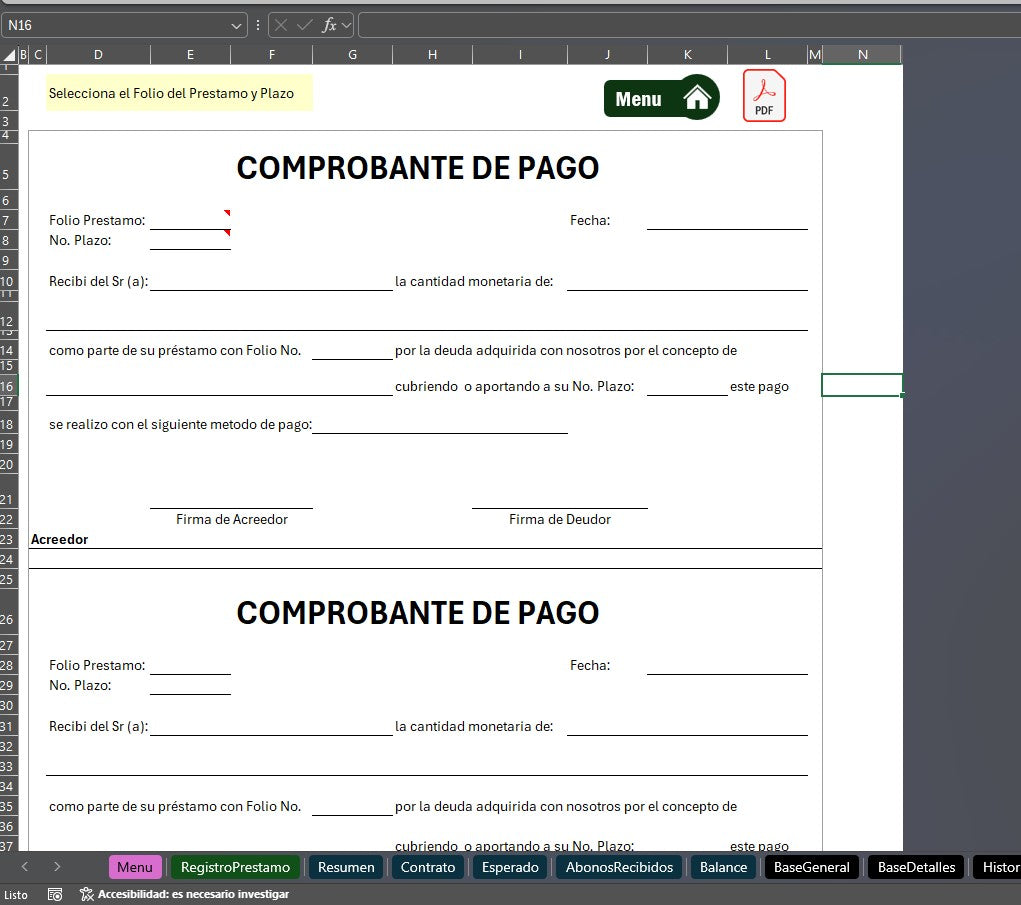
Task: Click the home icon on Menu button
Action: pyautogui.click(x=697, y=98)
